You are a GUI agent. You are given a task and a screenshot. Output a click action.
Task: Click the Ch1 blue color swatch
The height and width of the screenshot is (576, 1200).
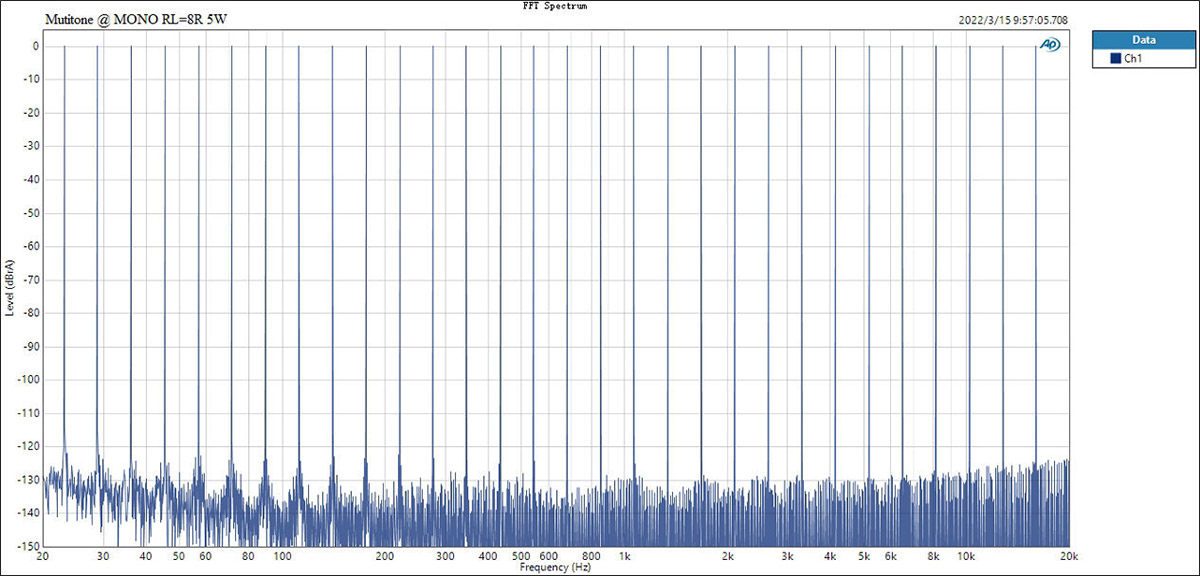(x=1115, y=59)
